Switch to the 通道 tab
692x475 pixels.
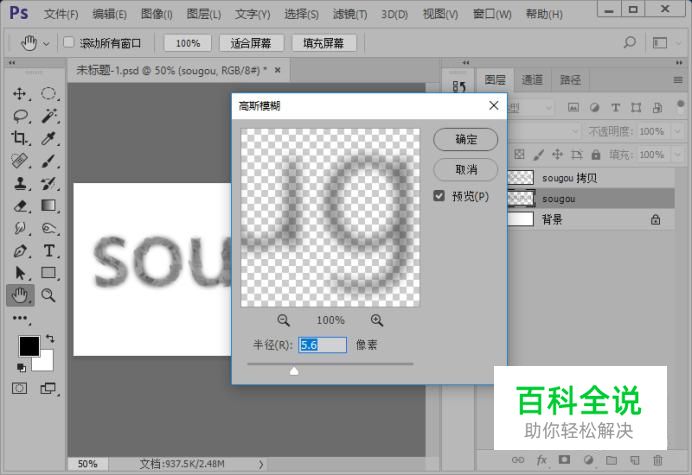click(x=532, y=80)
